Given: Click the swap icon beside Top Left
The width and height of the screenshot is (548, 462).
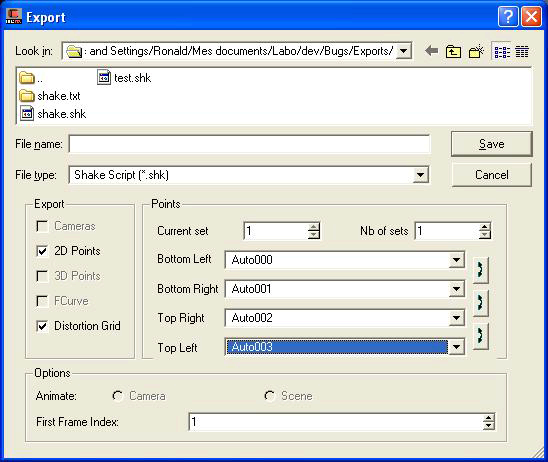Looking at the screenshot, I should click(481, 335).
